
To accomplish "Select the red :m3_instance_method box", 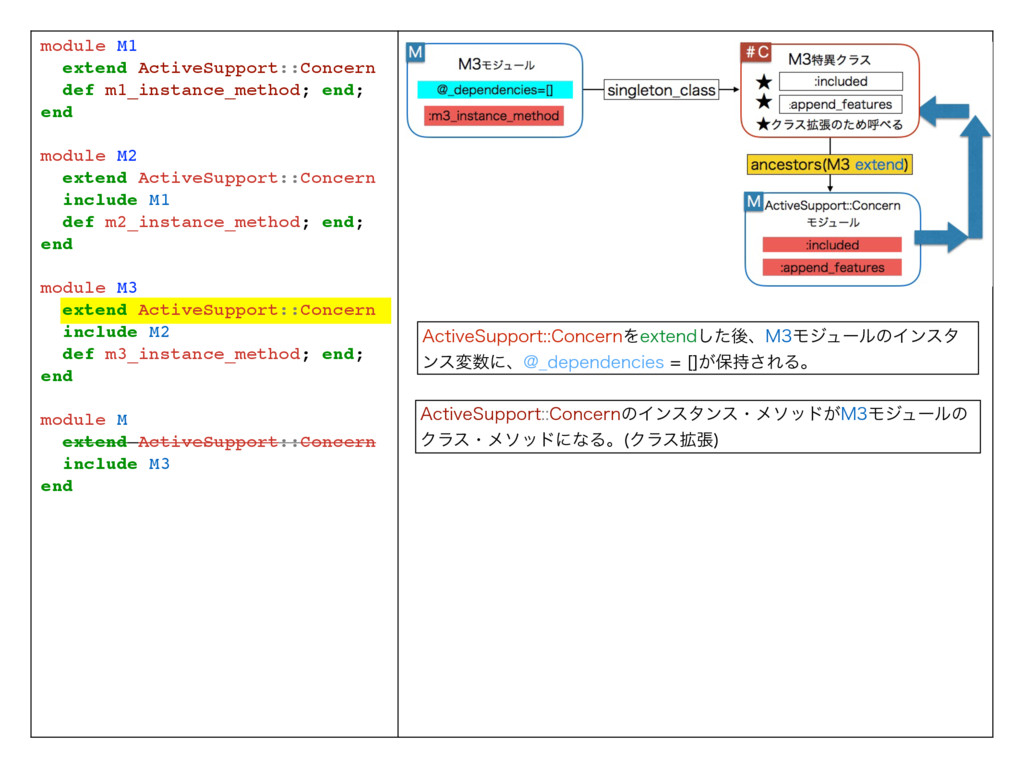I will coord(494,116).
